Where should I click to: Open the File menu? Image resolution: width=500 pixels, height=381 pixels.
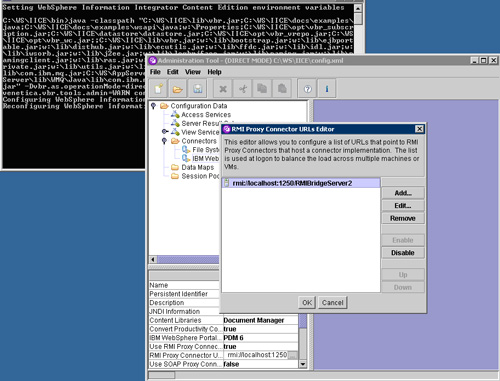(155, 72)
